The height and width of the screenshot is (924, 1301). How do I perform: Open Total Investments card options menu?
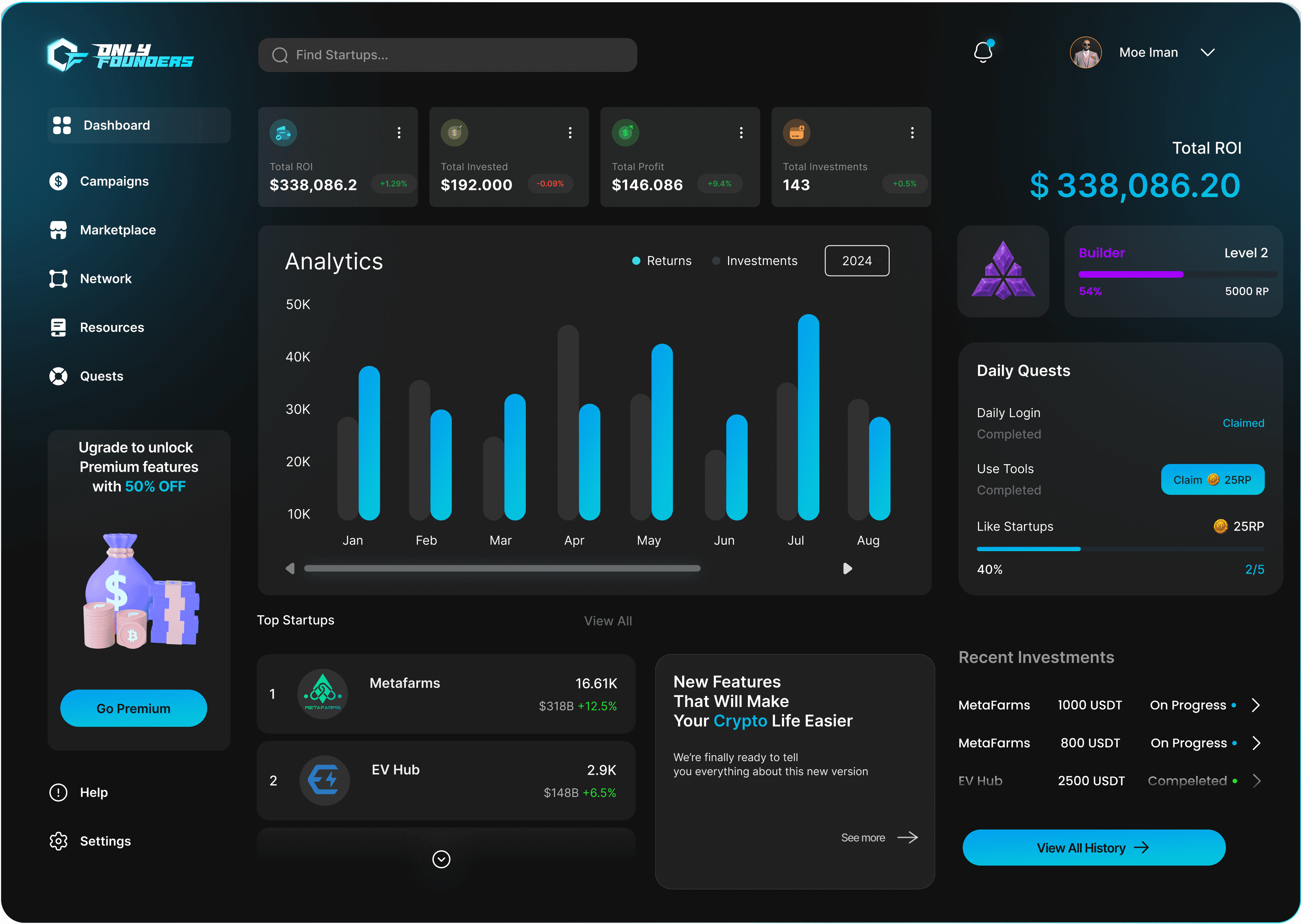[x=912, y=132]
